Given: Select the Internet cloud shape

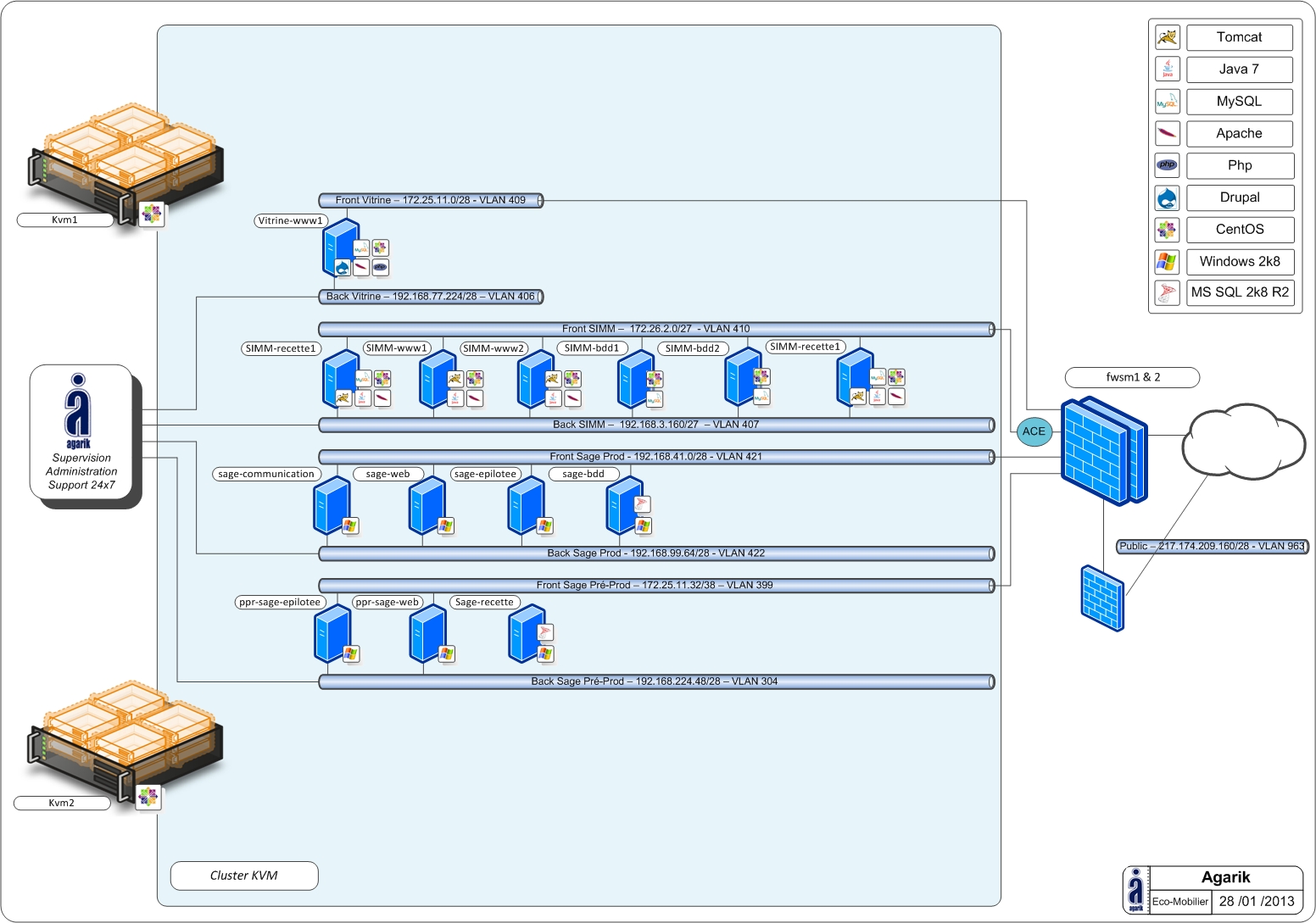Looking at the screenshot, I should coord(1242,441).
